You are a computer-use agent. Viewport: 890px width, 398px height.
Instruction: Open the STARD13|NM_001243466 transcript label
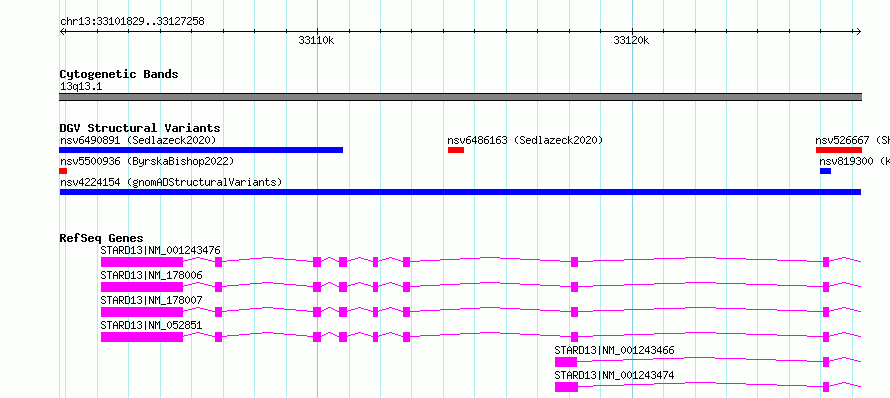click(615, 350)
